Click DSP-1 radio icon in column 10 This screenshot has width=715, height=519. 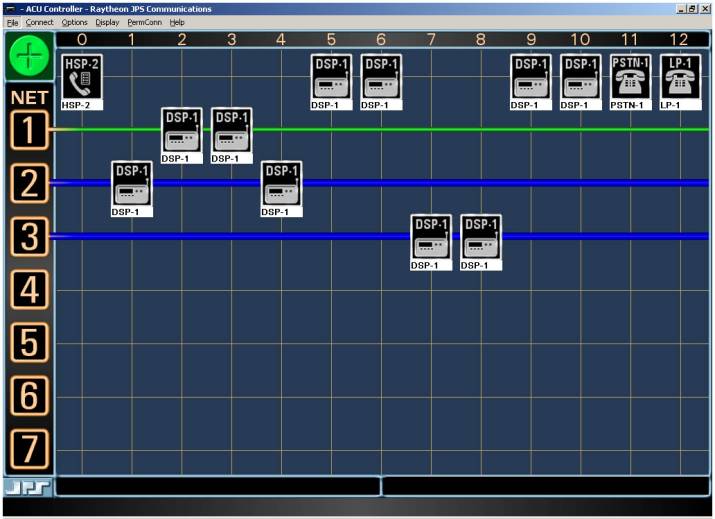click(x=581, y=77)
